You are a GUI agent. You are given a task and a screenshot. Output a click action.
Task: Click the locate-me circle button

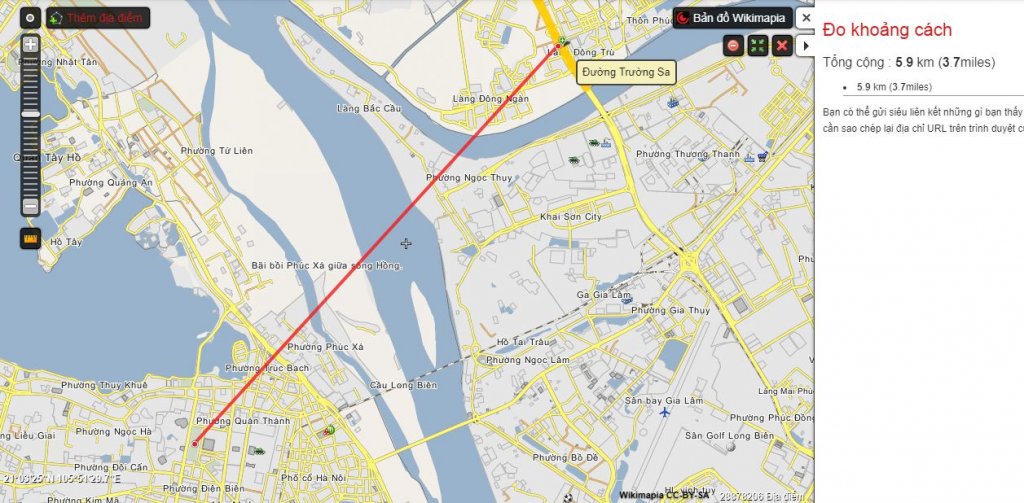(x=30, y=18)
